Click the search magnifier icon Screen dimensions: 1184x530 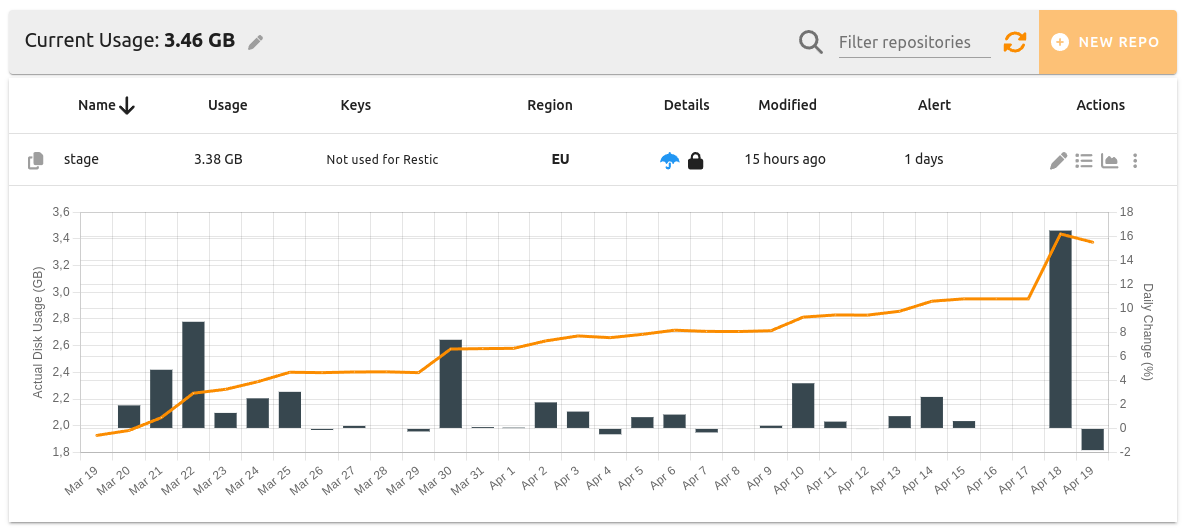[x=811, y=42]
